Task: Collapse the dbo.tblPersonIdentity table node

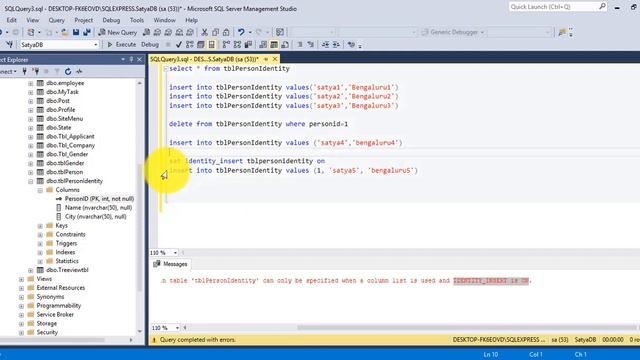Action: click(x=31, y=181)
